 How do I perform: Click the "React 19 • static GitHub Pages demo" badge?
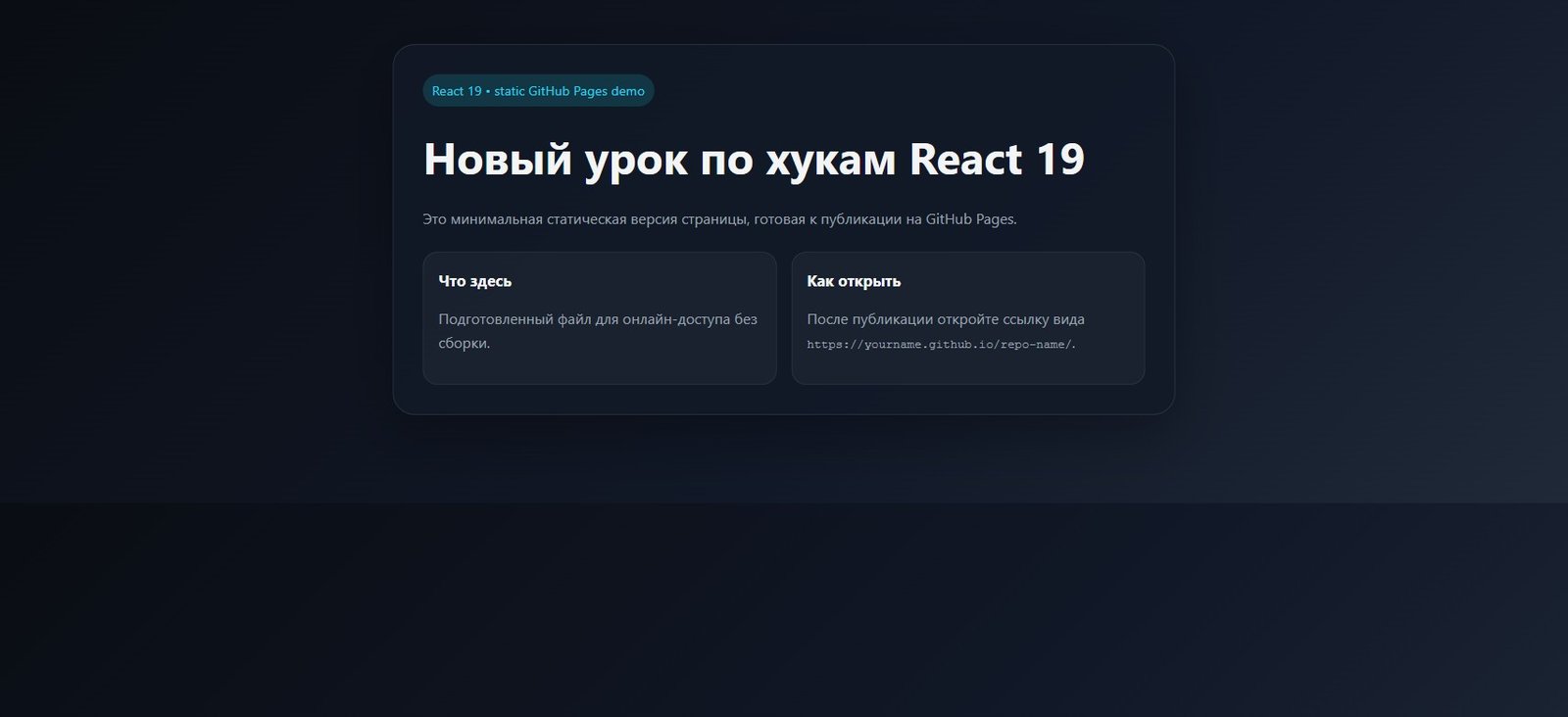coord(538,90)
